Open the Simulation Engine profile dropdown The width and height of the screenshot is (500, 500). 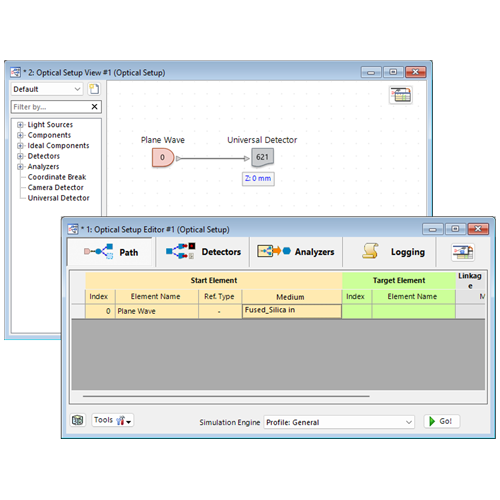[339, 422]
